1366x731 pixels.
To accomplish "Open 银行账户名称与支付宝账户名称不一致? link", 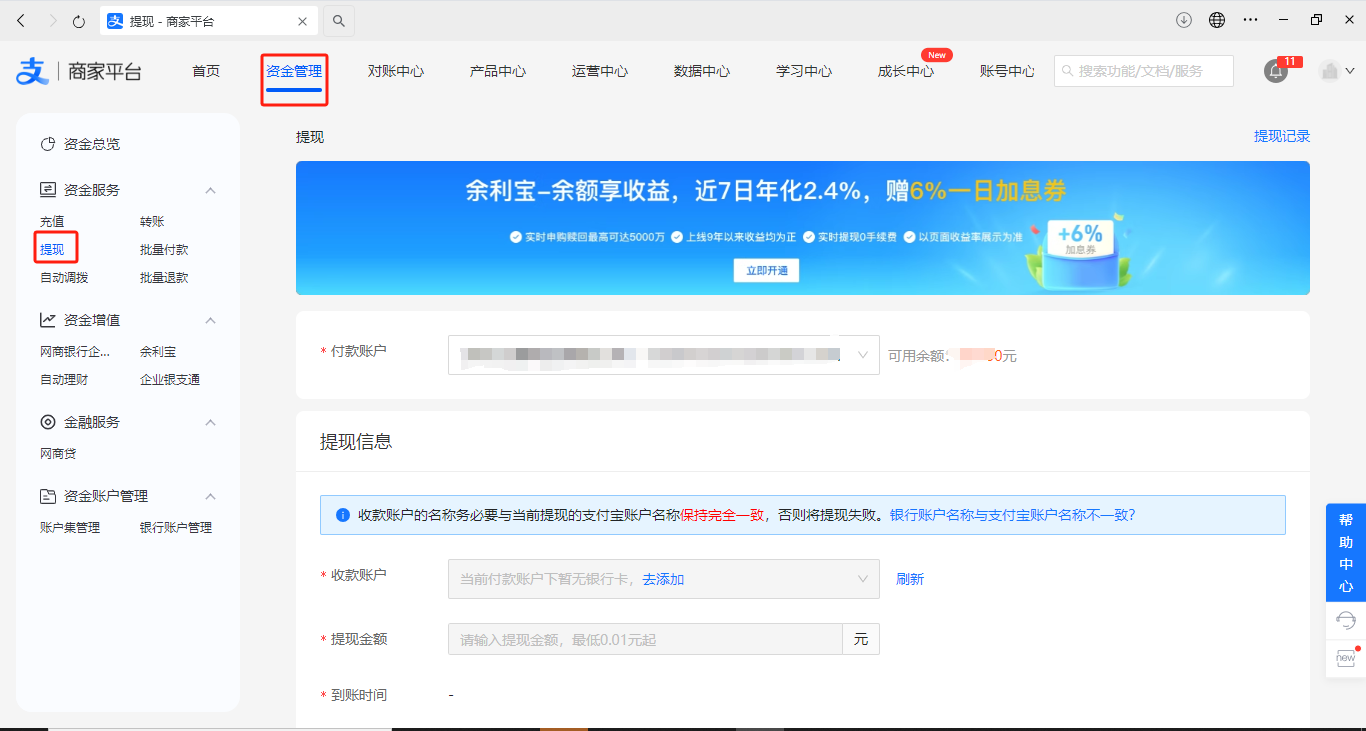I will (x=1012, y=515).
